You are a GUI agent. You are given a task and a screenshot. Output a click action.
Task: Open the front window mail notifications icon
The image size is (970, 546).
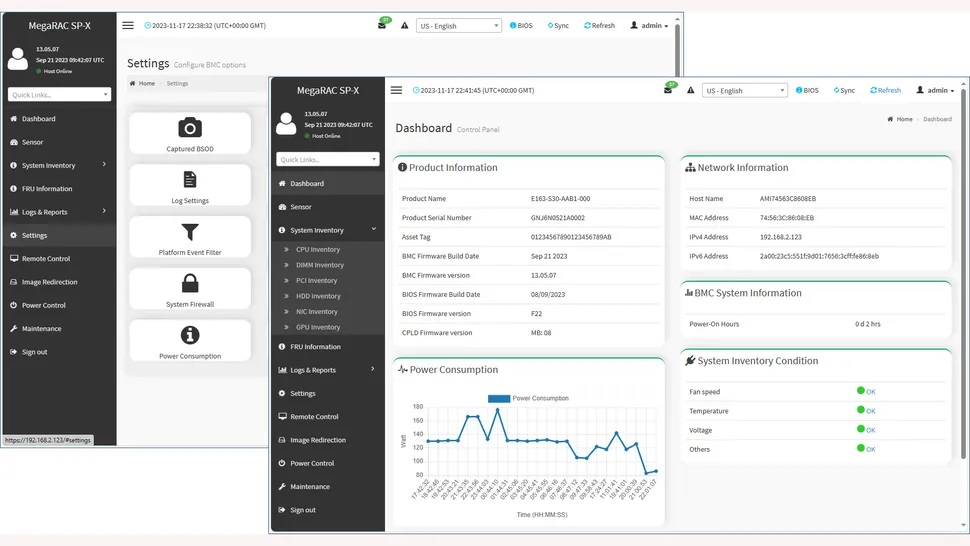point(668,90)
